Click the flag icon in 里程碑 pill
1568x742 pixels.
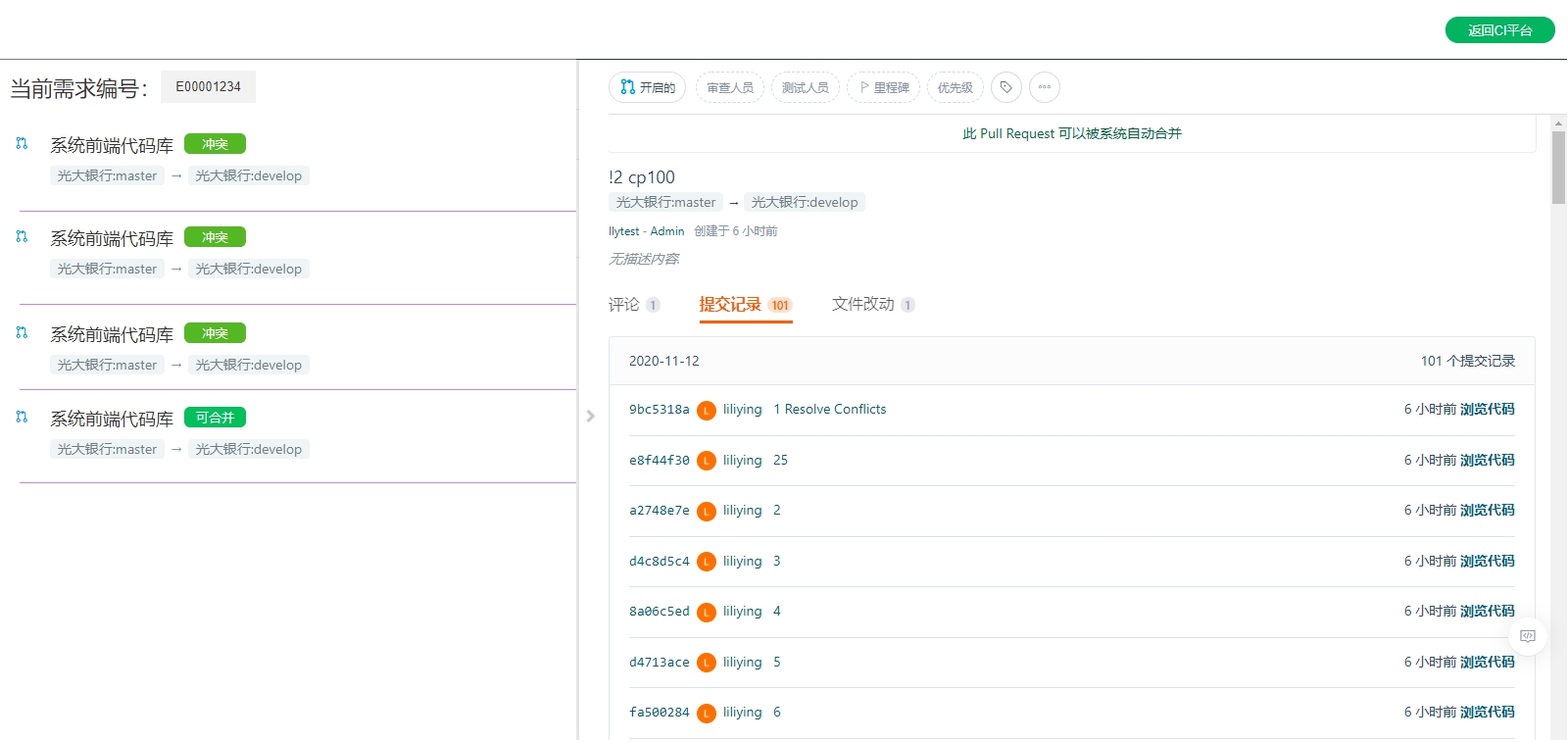864,87
